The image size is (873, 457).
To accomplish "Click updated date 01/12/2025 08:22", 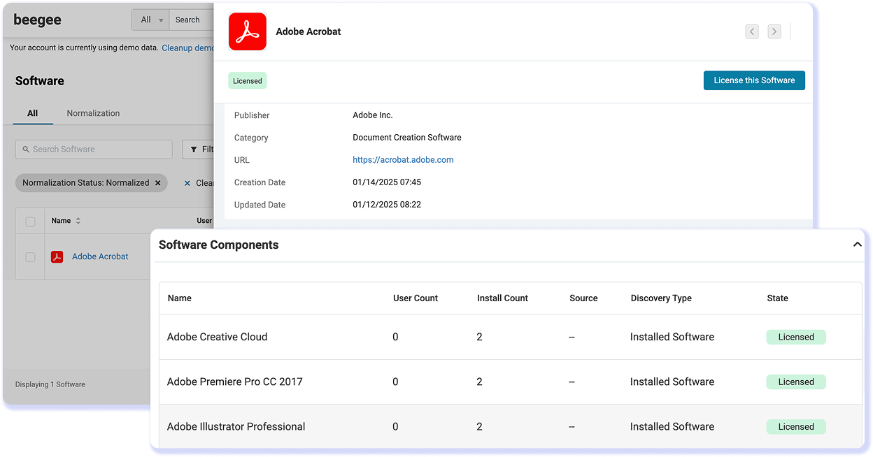I will click(386, 204).
